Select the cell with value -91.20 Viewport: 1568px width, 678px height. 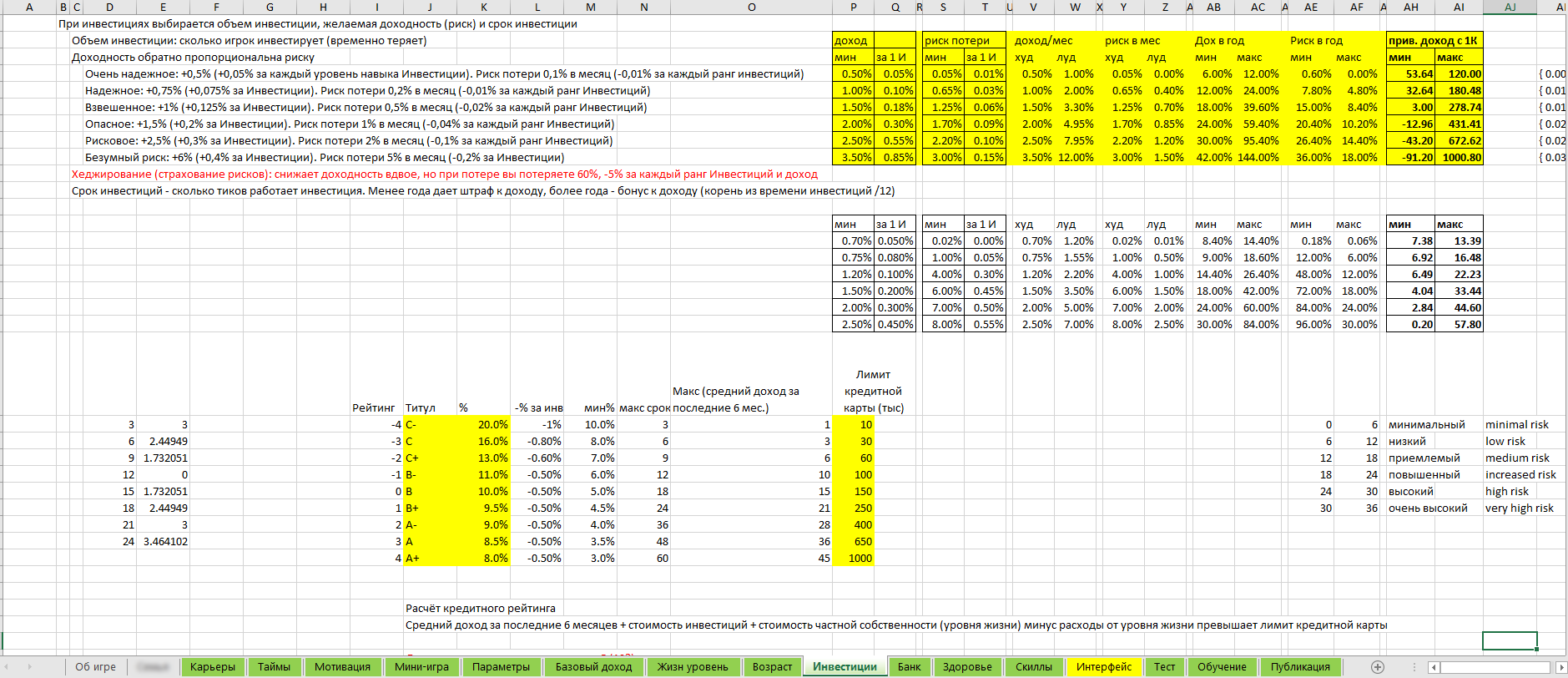(1410, 157)
